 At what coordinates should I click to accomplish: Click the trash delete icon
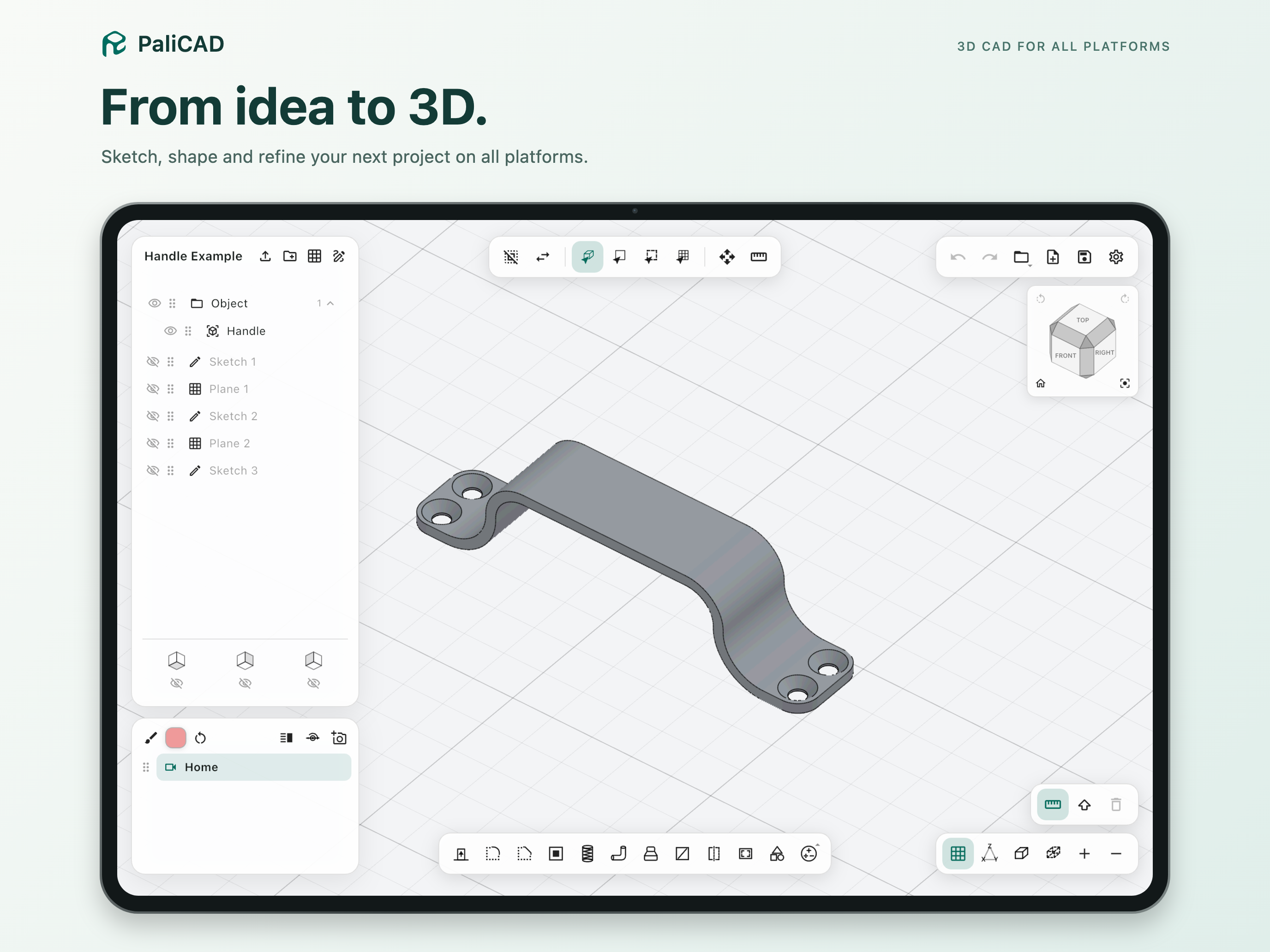1115,805
